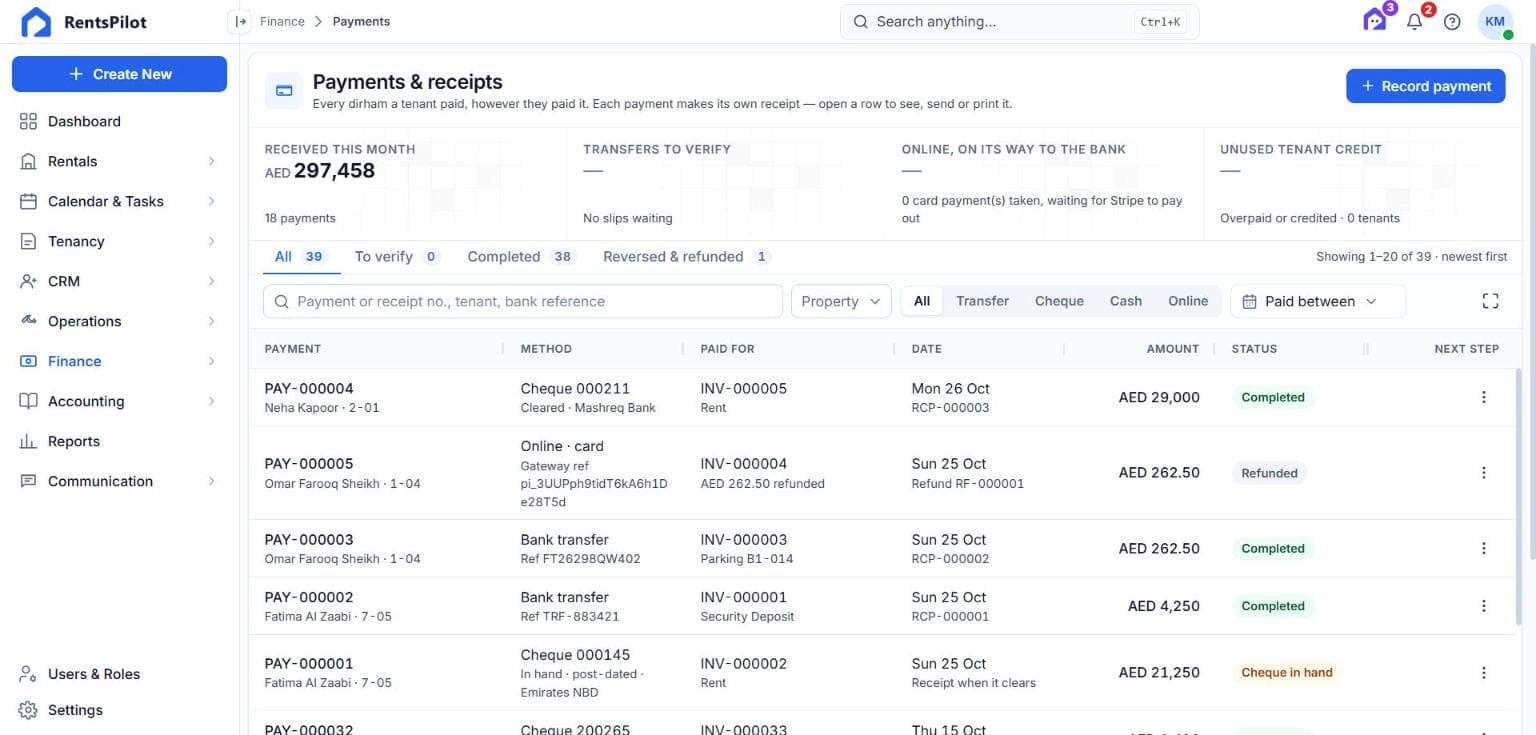
Task: Filter payments by Cheque method
Action: coord(1059,301)
